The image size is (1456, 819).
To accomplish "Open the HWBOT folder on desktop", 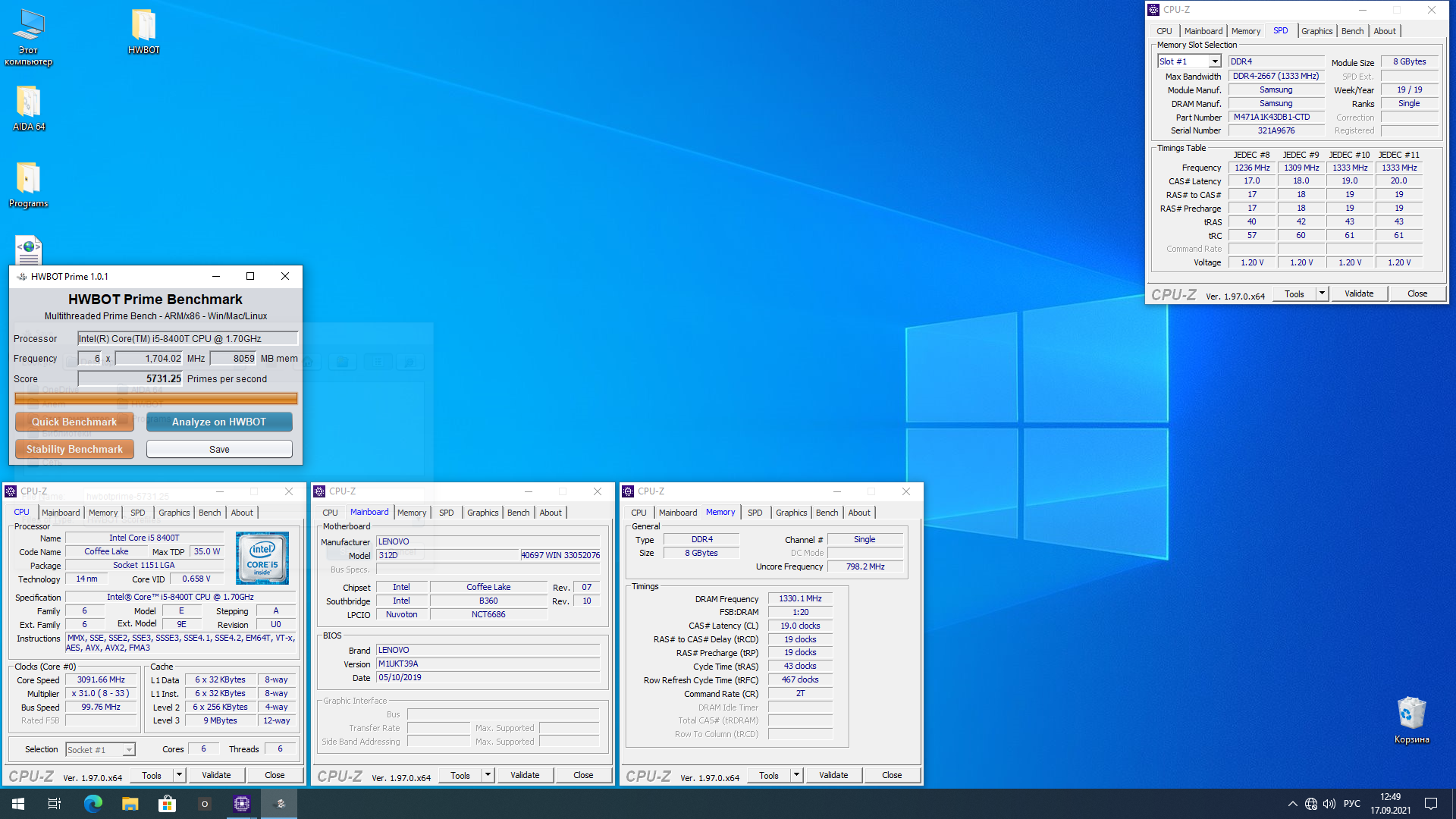I will coord(143,32).
